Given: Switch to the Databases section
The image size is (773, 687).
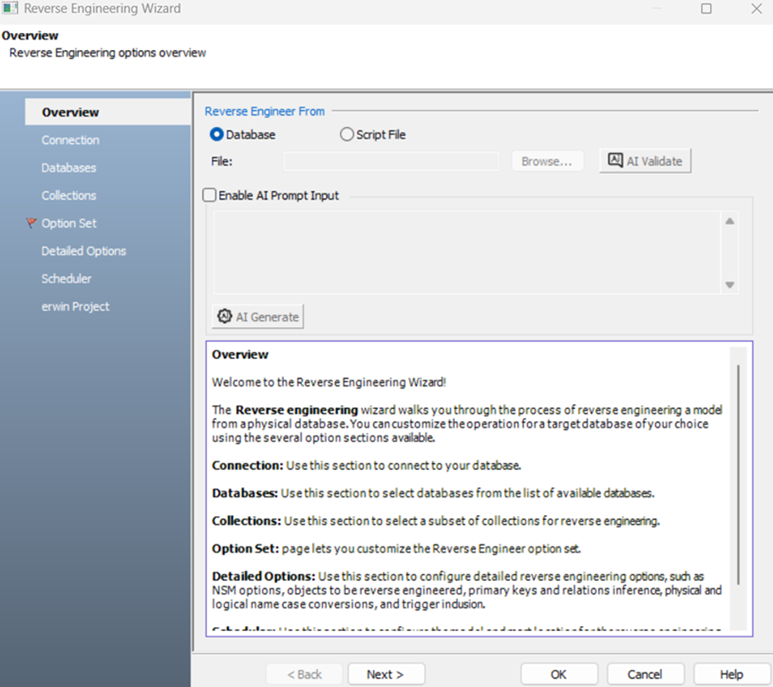Looking at the screenshot, I should coord(69,168).
